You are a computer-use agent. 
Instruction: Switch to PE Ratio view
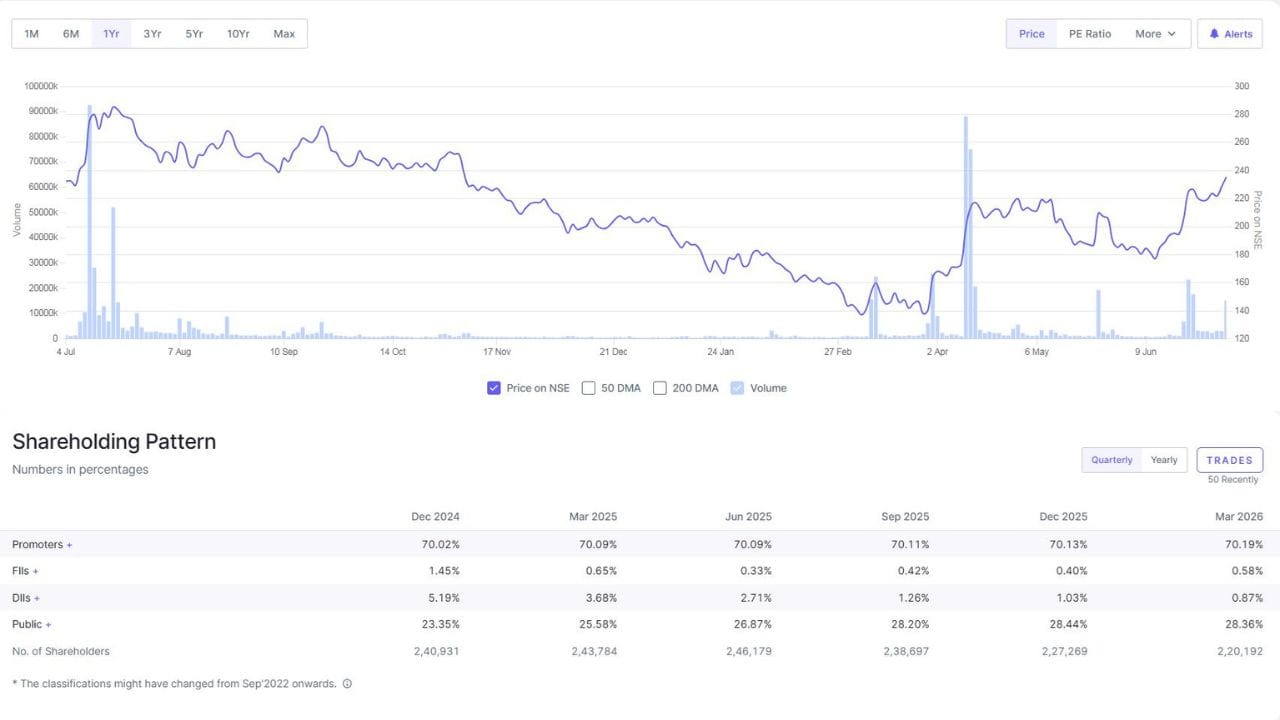[x=1090, y=34]
